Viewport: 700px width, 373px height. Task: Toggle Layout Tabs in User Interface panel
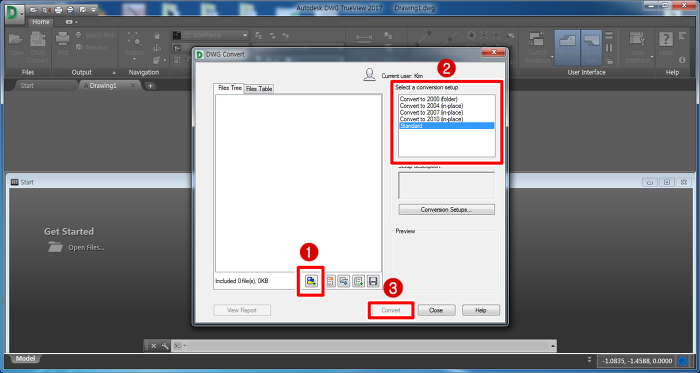[592, 48]
